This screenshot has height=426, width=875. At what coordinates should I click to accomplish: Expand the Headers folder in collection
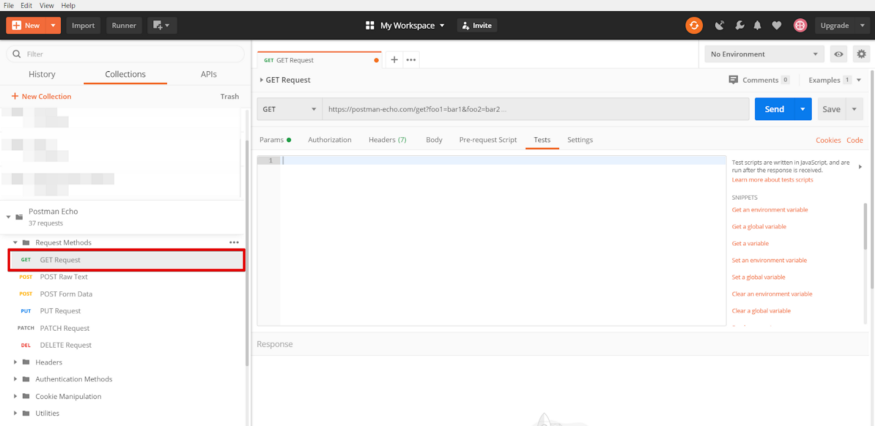[x=49, y=362]
